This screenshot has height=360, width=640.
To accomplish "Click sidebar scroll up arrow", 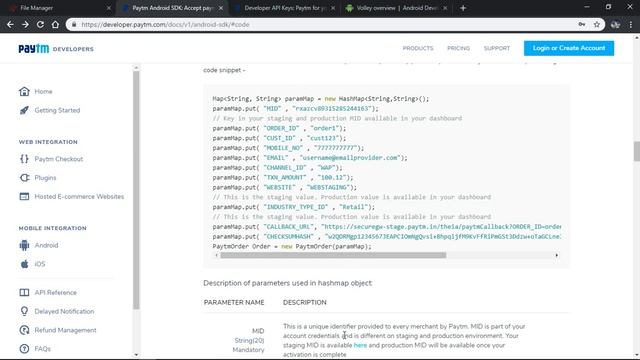I will 136,68.
